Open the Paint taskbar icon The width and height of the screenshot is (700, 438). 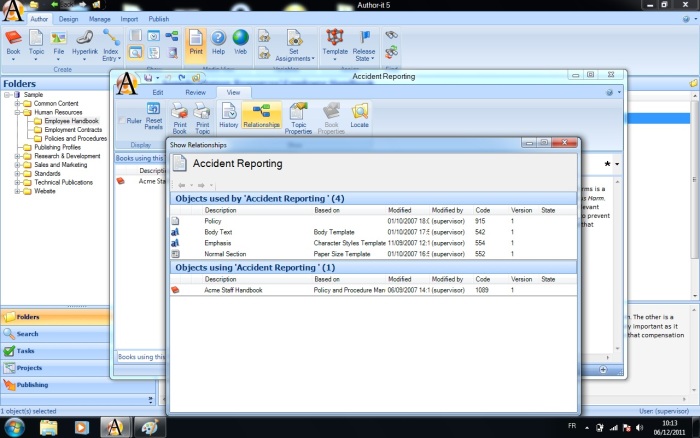pyautogui.click(x=149, y=427)
